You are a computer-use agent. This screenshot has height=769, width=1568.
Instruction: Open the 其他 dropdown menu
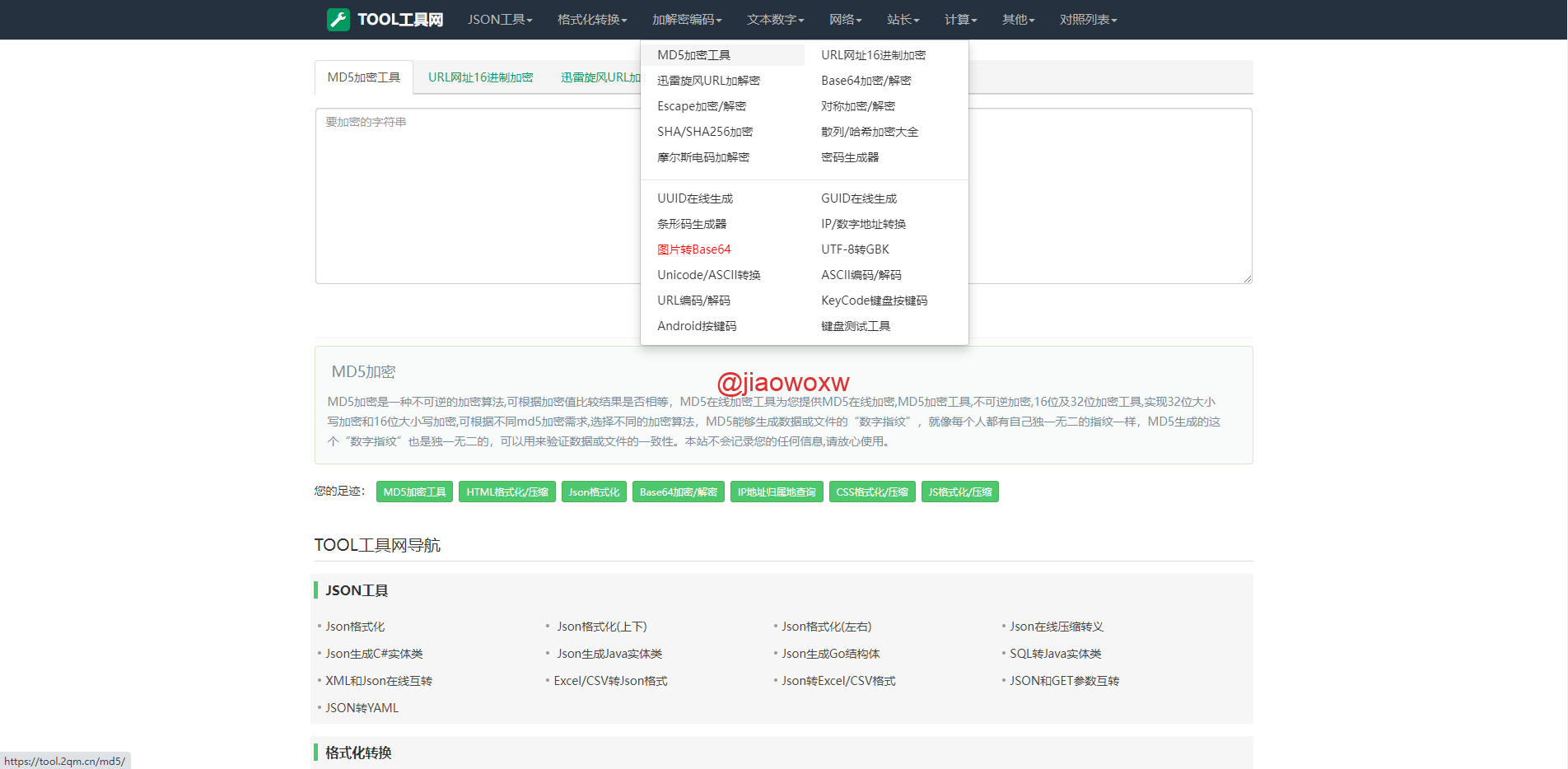(1019, 20)
